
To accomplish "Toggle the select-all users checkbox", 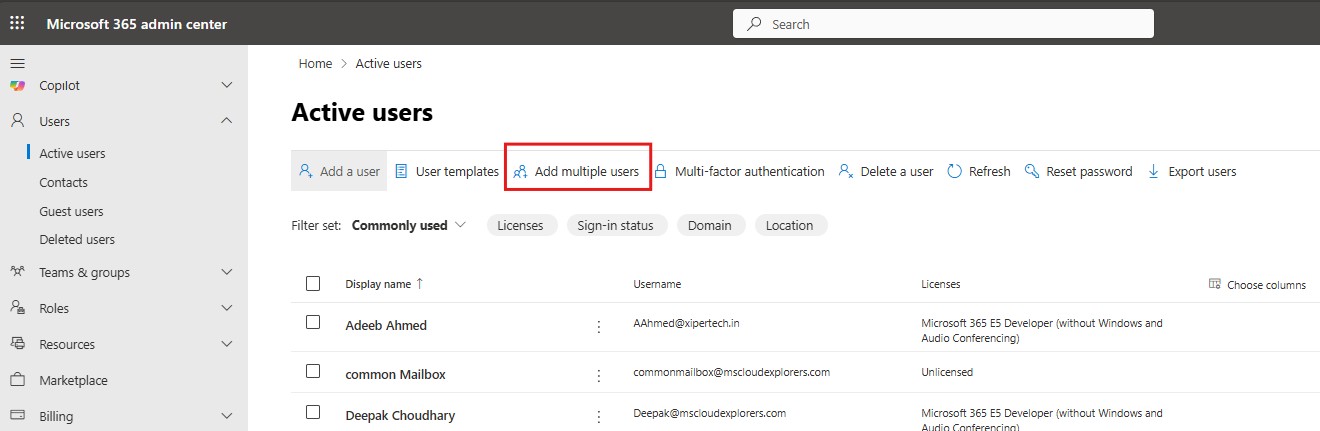I will (313, 284).
